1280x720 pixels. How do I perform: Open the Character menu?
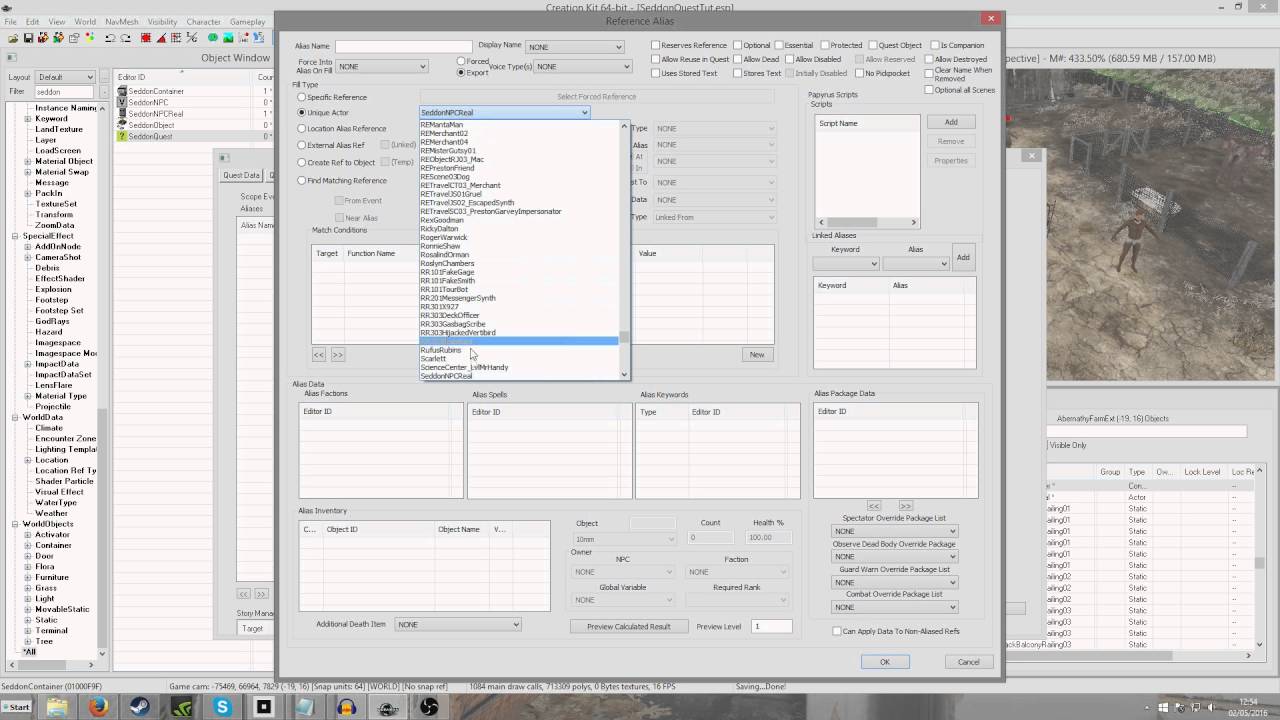pyautogui.click(x=203, y=21)
